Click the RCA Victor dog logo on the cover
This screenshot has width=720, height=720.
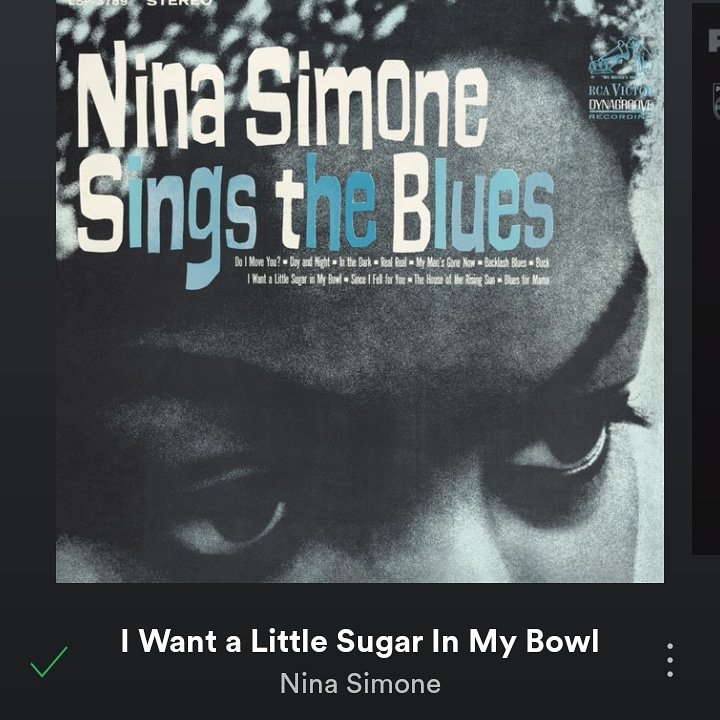(x=620, y=58)
